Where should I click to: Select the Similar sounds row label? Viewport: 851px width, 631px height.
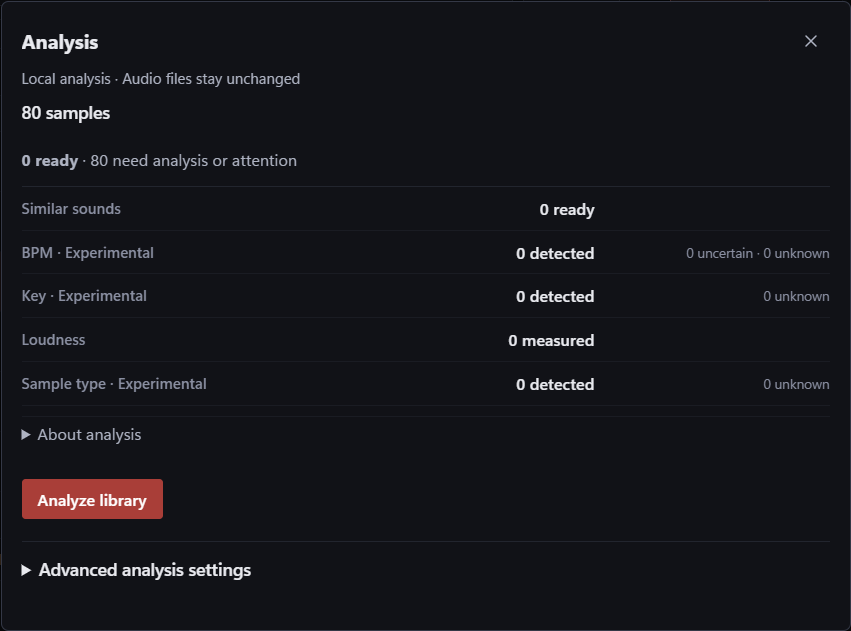[71, 209]
